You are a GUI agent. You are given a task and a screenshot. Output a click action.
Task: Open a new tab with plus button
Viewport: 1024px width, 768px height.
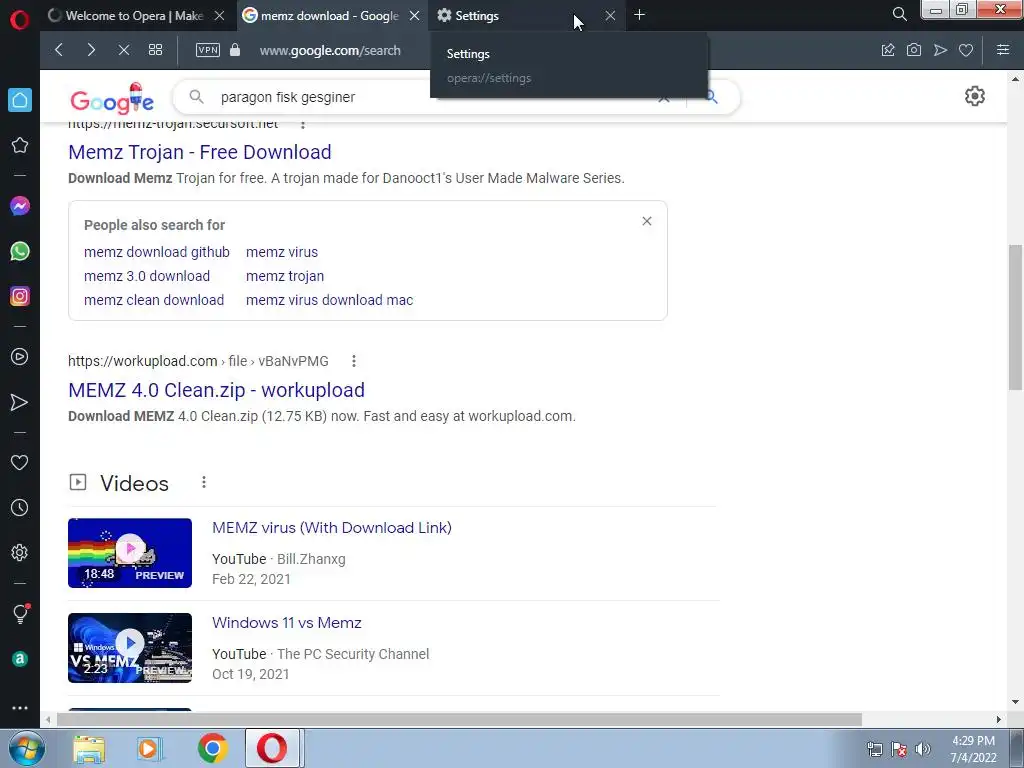639,14
